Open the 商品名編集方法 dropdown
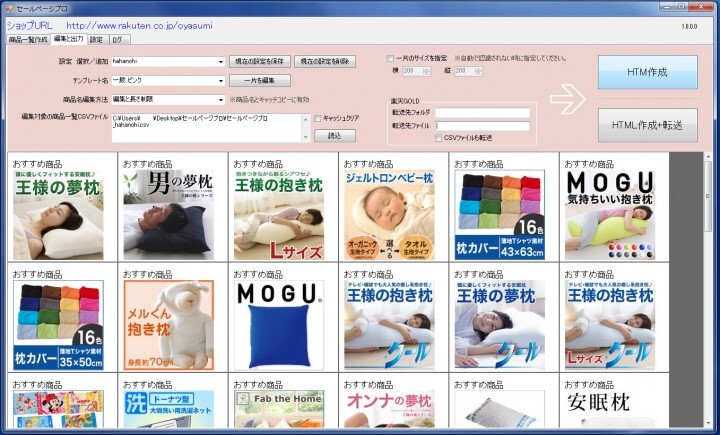This screenshot has width=720, height=435. tap(220, 100)
